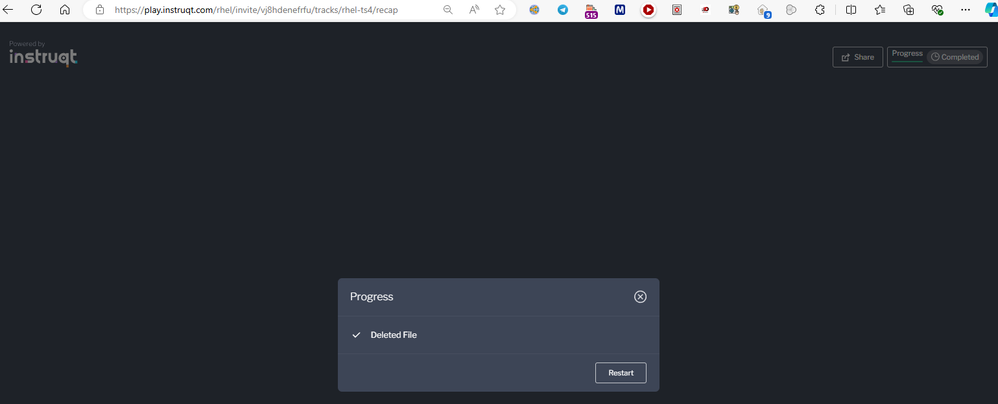Open Favorites list

[x=880, y=10]
